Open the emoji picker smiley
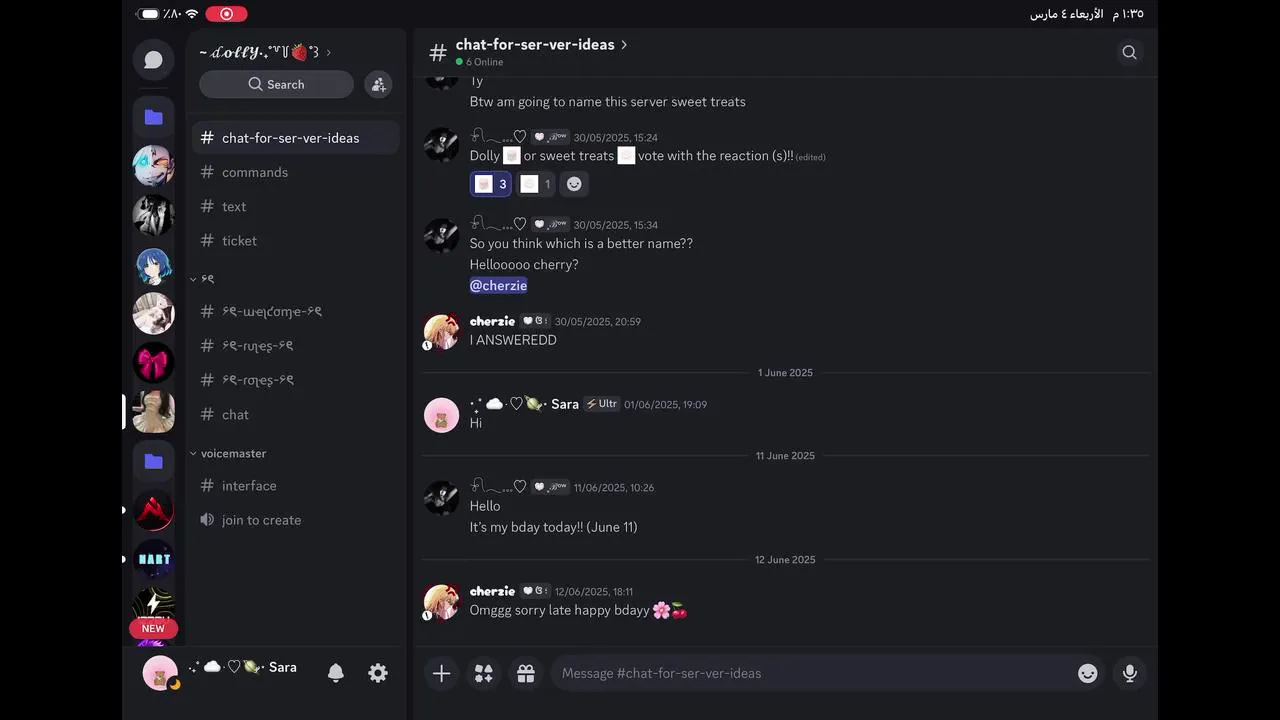 [1088, 673]
